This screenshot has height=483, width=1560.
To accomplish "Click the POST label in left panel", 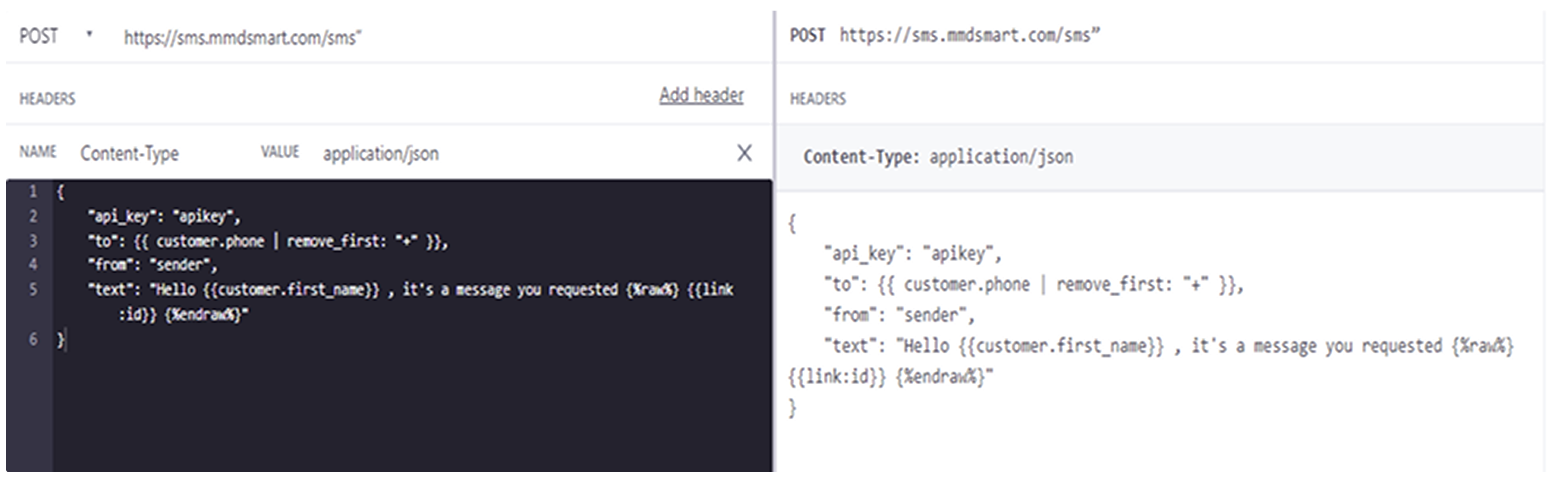I will [x=38, y=36].
